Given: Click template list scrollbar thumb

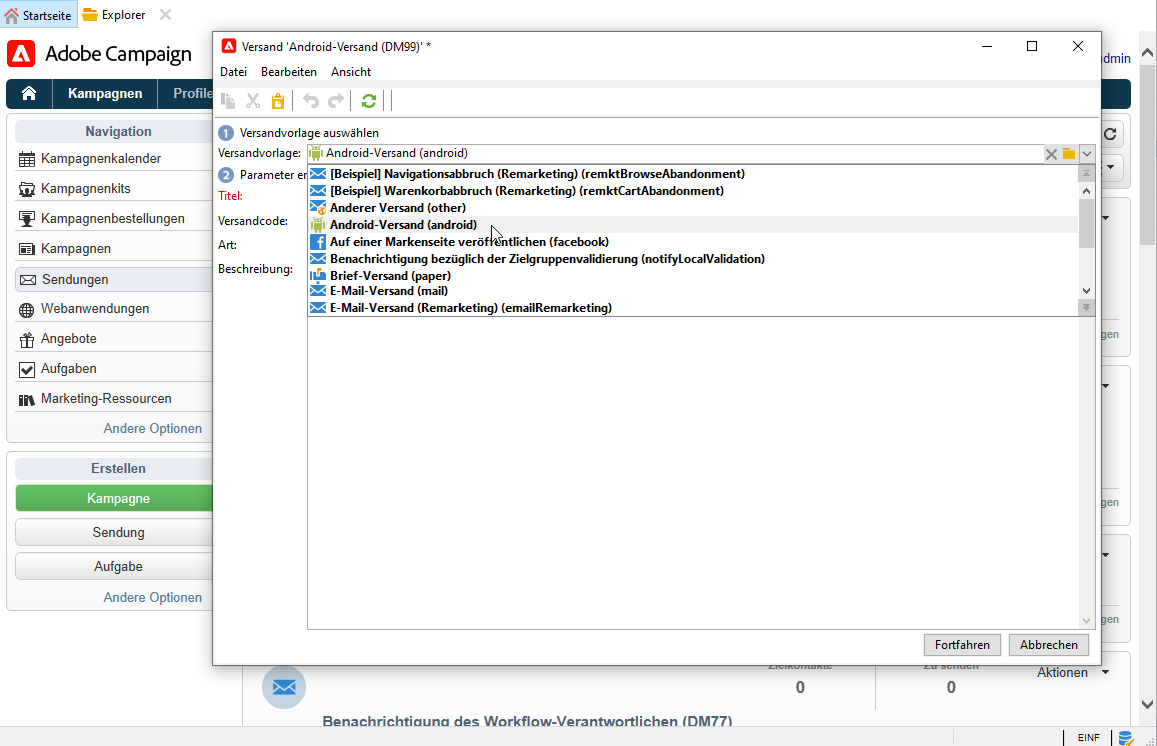Looking at the screenshot, I should [1086, 224].
